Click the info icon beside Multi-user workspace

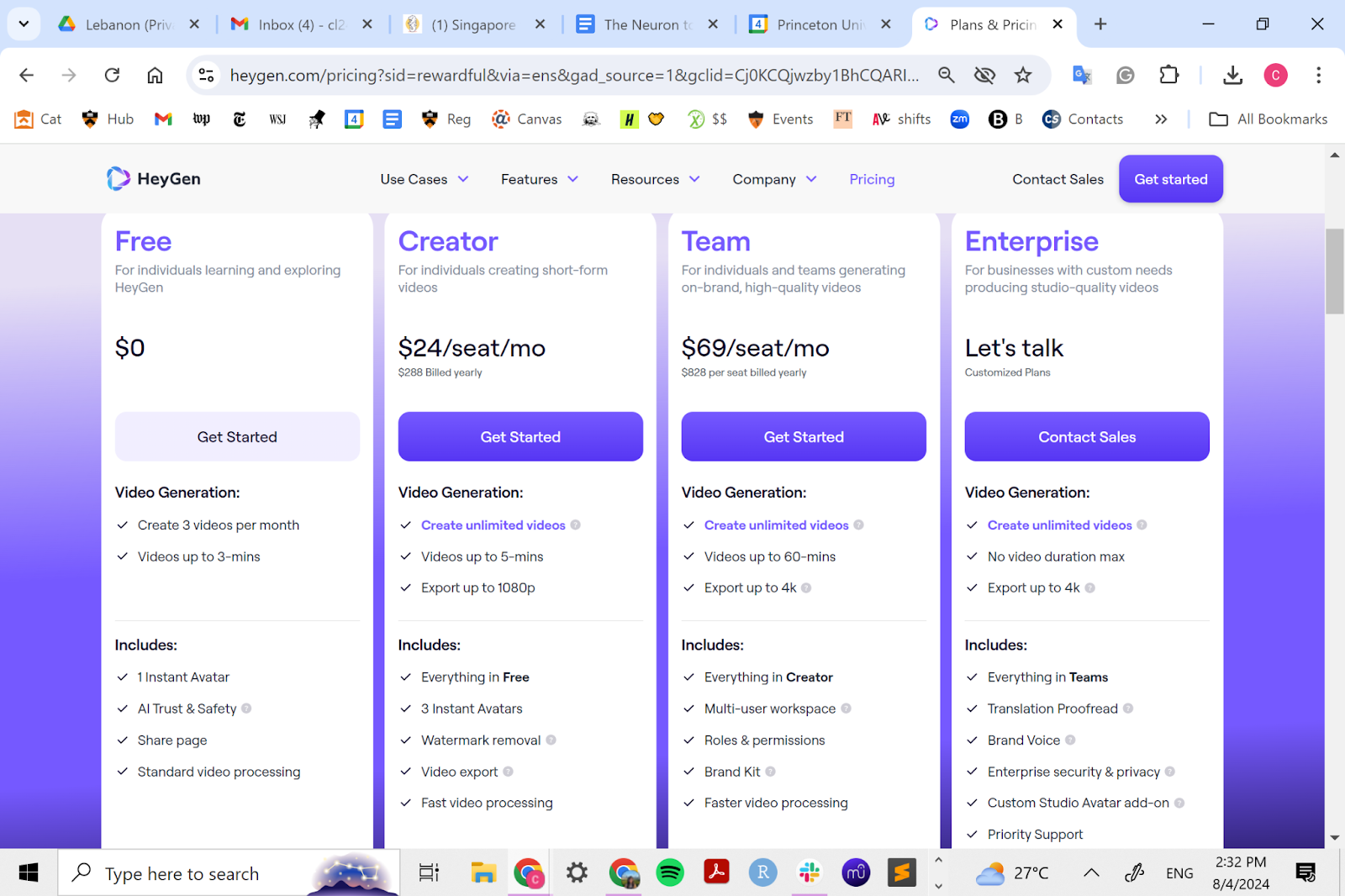[847, 709]
